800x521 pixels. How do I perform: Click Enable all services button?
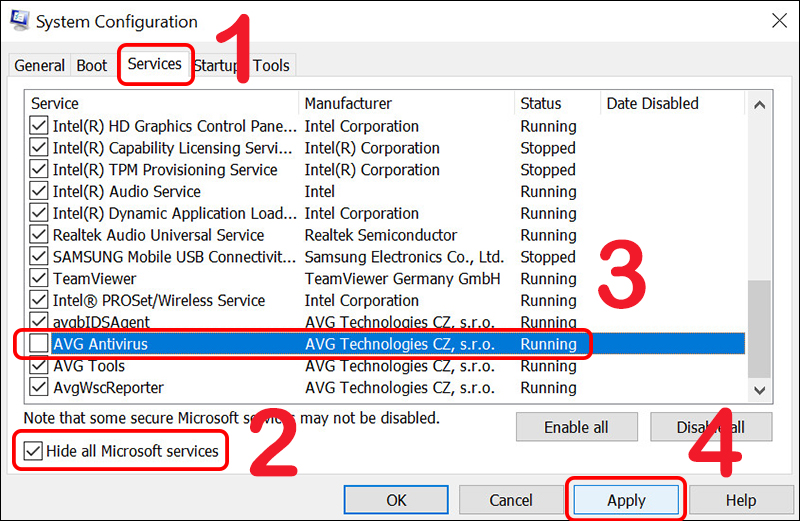coord(576,427)
